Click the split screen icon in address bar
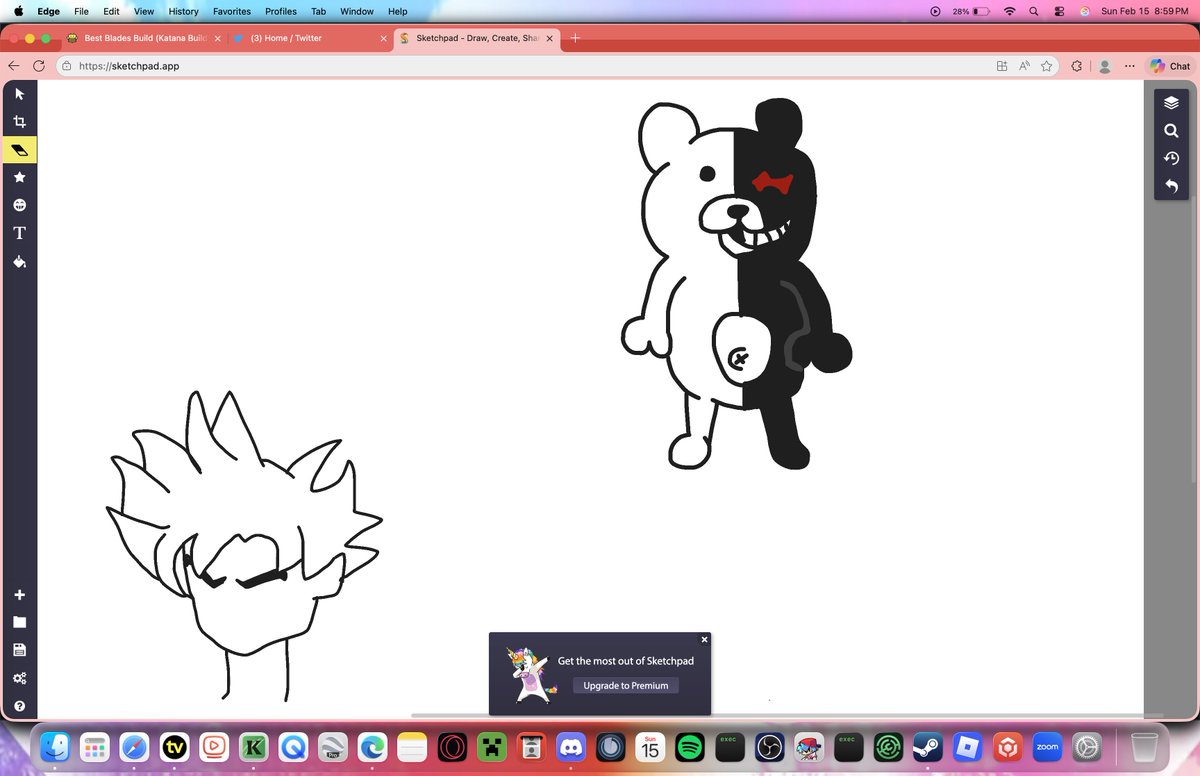This screenshot has width=1200, height=776. point(1002,66)
